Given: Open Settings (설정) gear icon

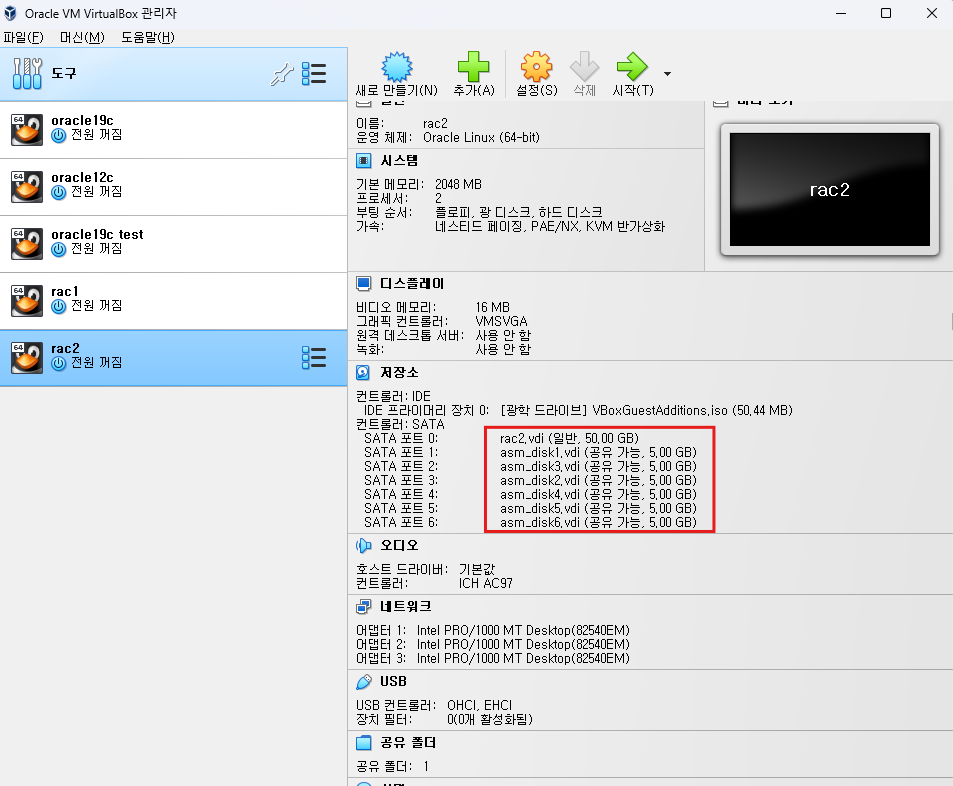Looking at the screenshot, I should (536, 67).
